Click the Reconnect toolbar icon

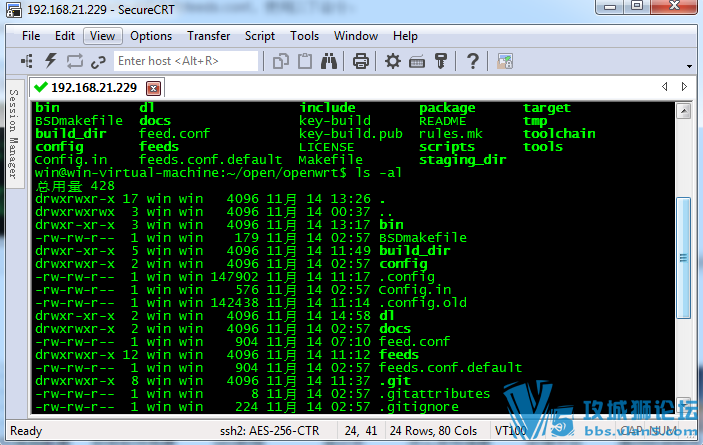click(x=75, y=61)
